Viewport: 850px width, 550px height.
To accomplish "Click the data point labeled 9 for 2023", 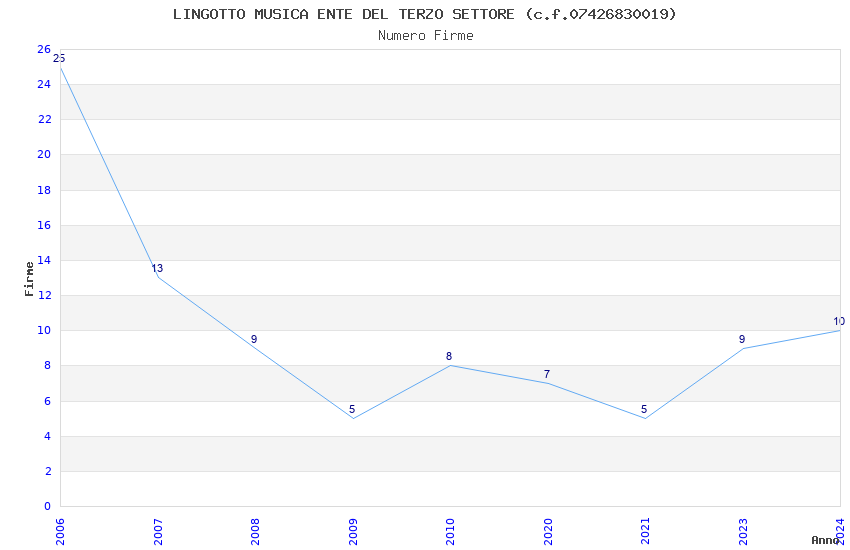I will click(x=742, y=339).
